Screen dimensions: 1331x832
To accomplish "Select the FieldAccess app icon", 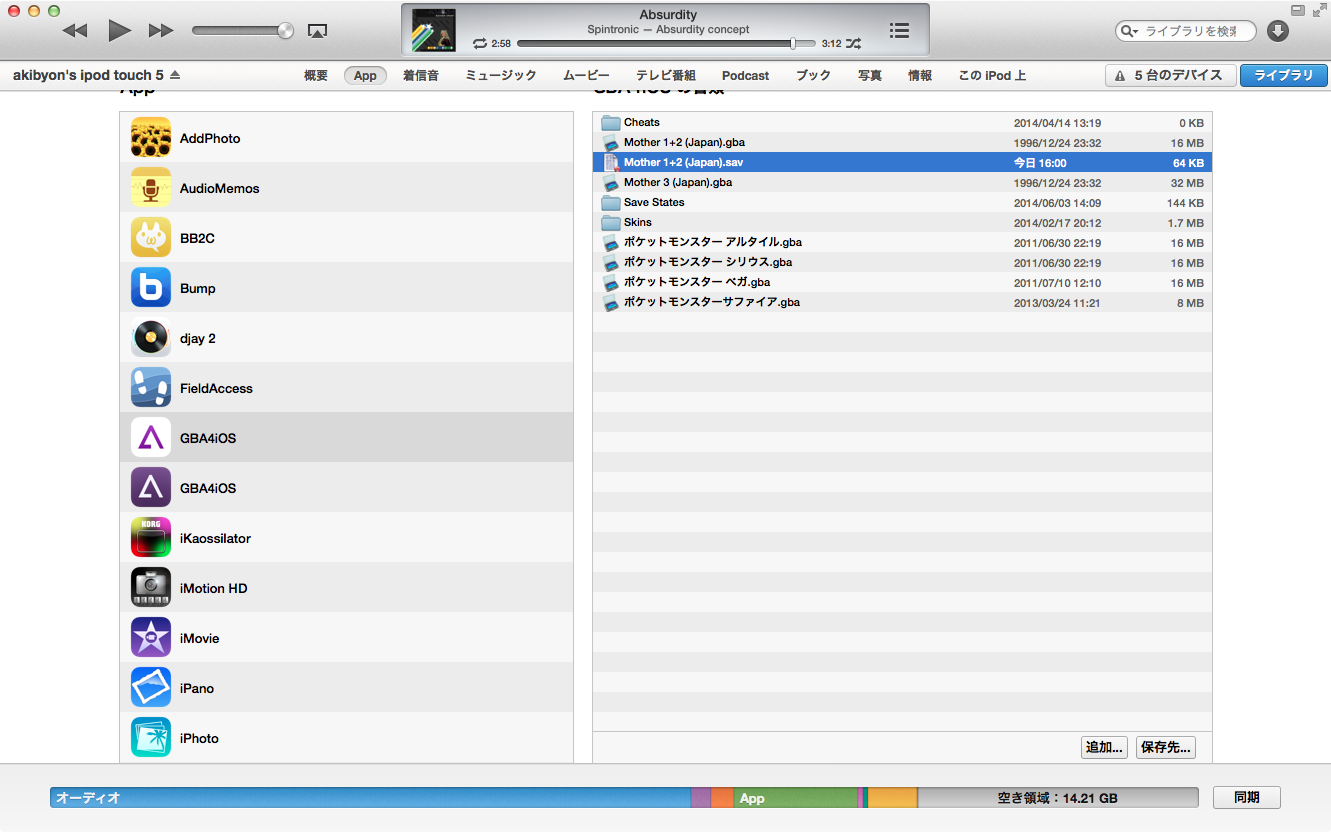I will coord(151,388).
